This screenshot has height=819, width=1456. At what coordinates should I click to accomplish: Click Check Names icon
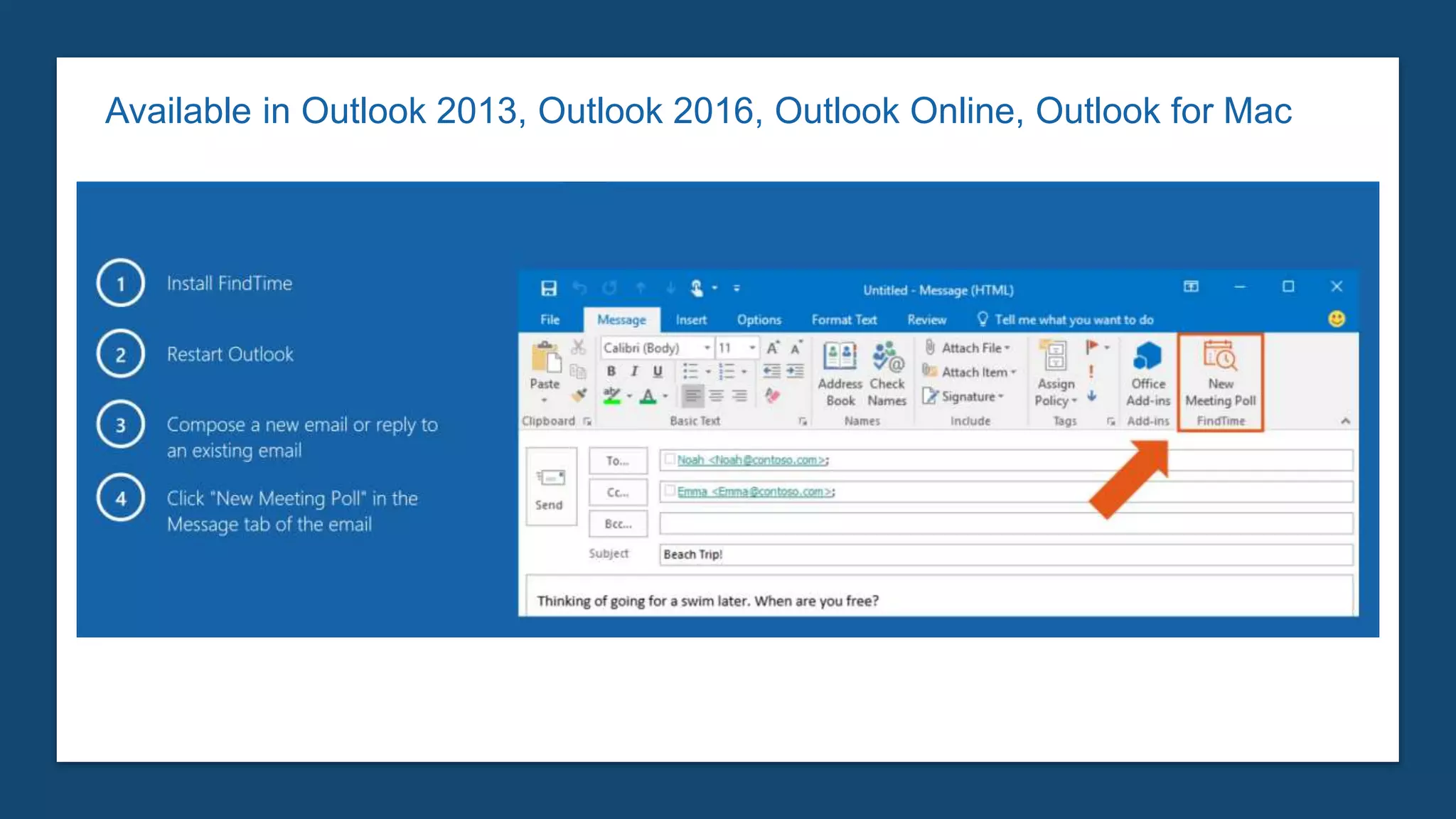point(887,375)
